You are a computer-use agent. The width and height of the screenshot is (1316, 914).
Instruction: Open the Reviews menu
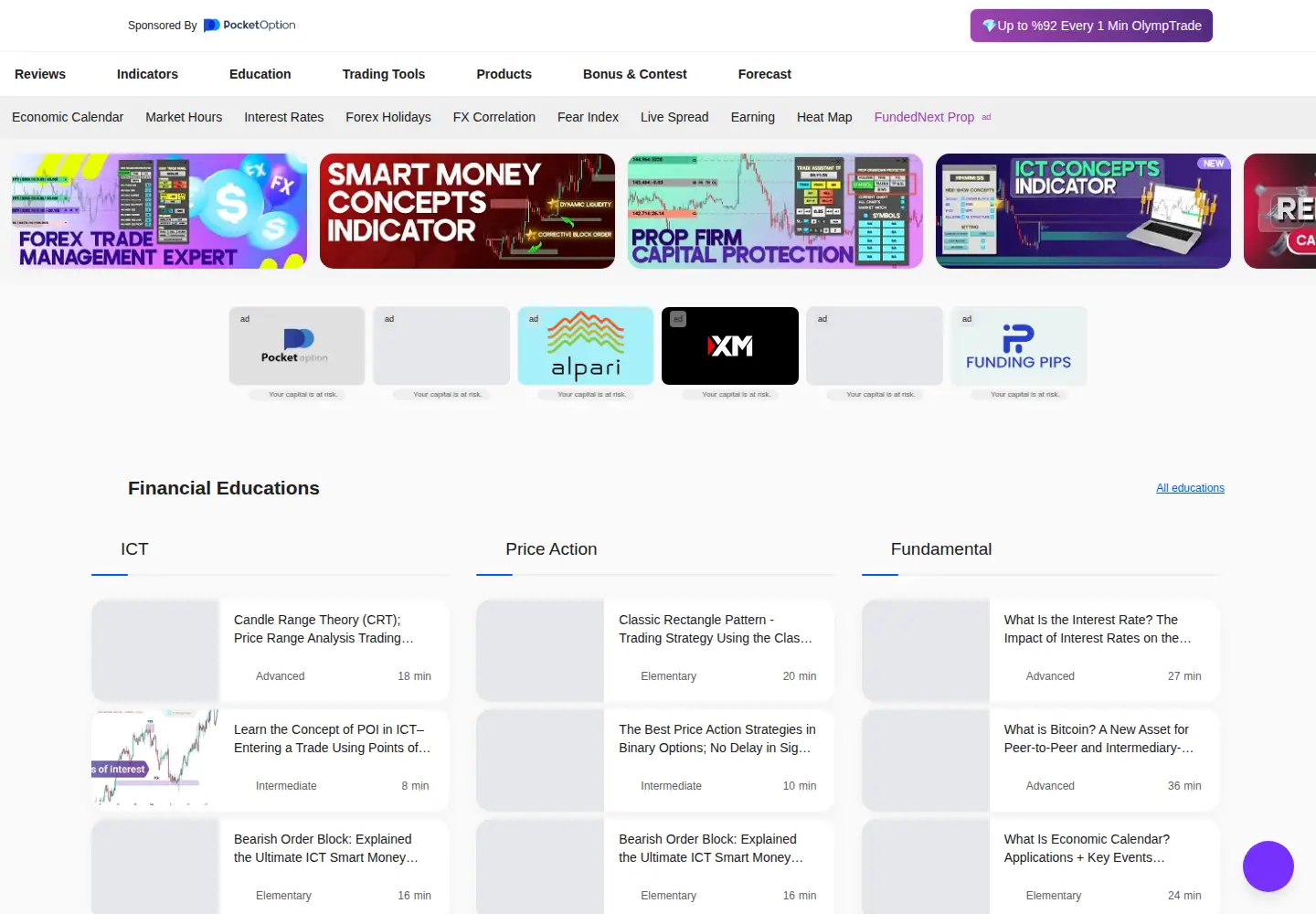(x=40, y=74)
